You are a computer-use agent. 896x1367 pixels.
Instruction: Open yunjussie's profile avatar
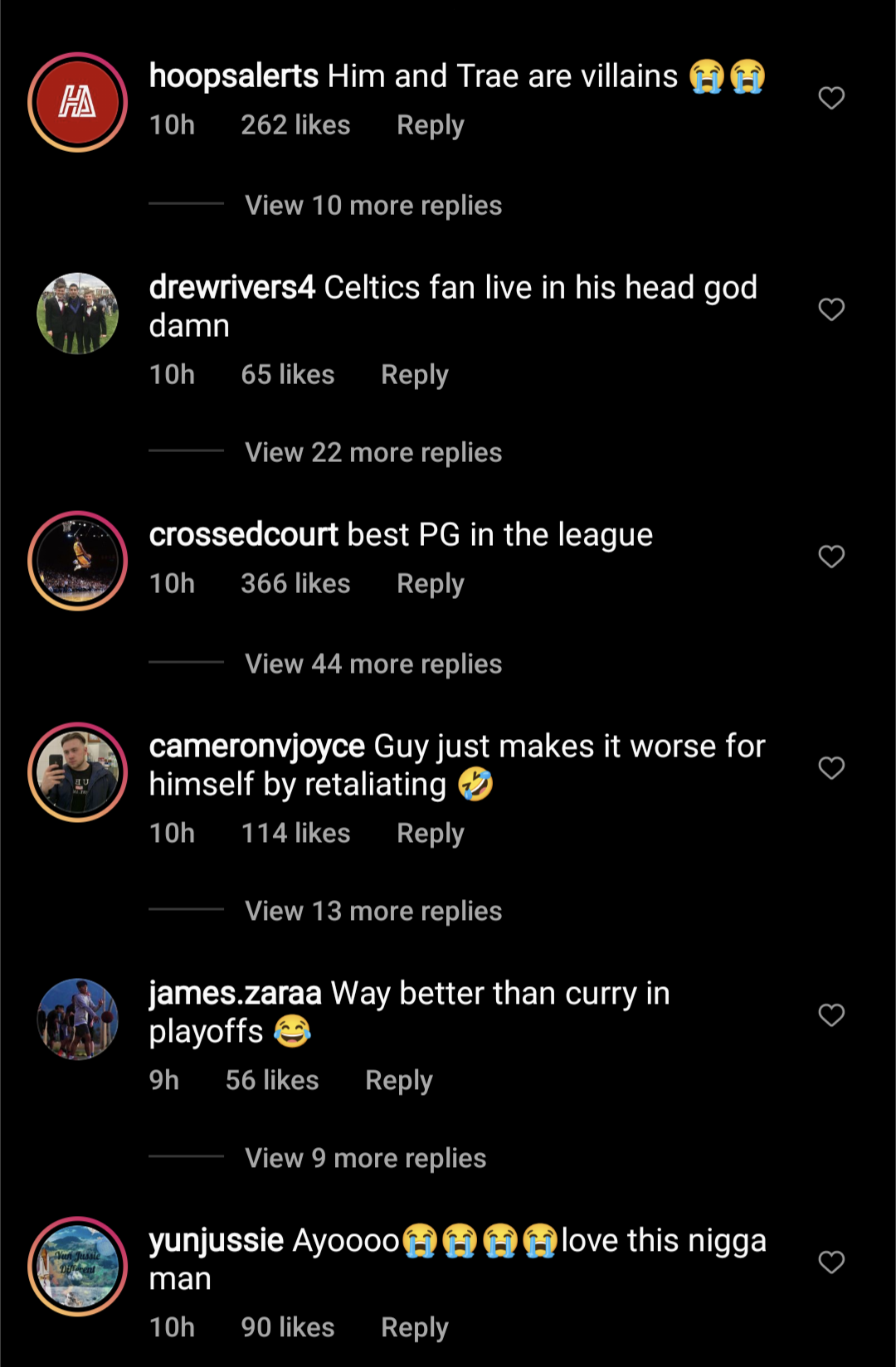(78, 1267)
